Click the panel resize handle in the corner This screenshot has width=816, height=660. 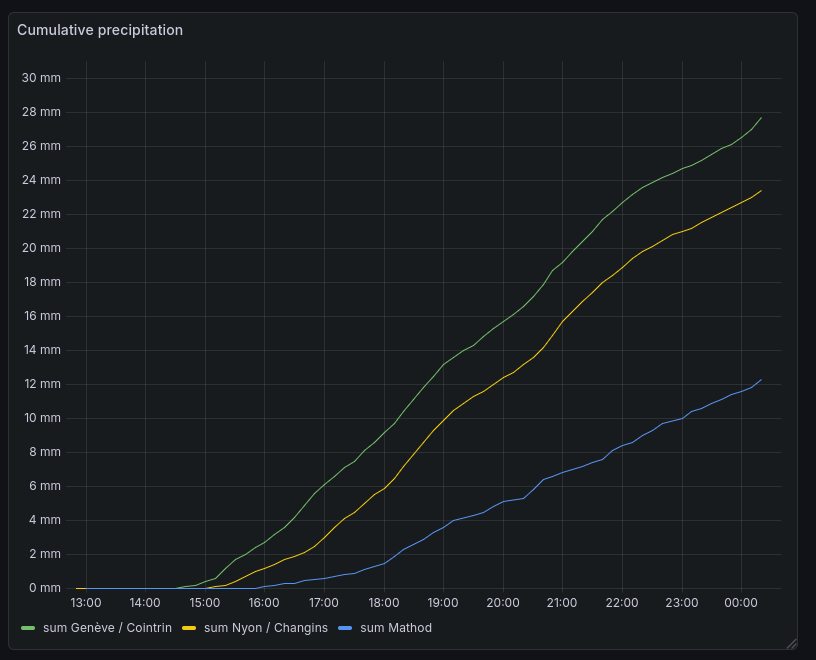tap(791, 643)
